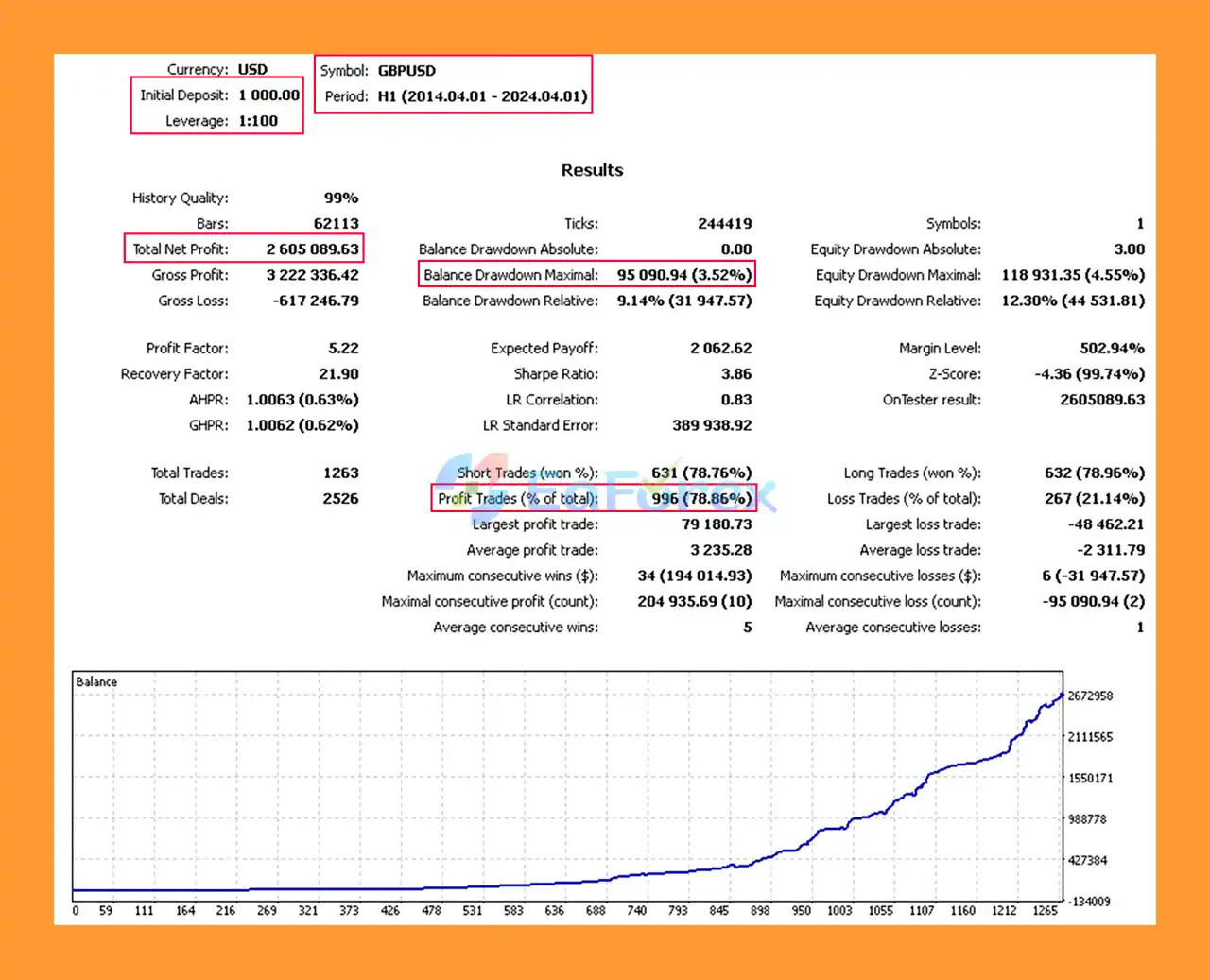
Task: Click the Recovery Factor value 21.90
Action: click(338, 374)
